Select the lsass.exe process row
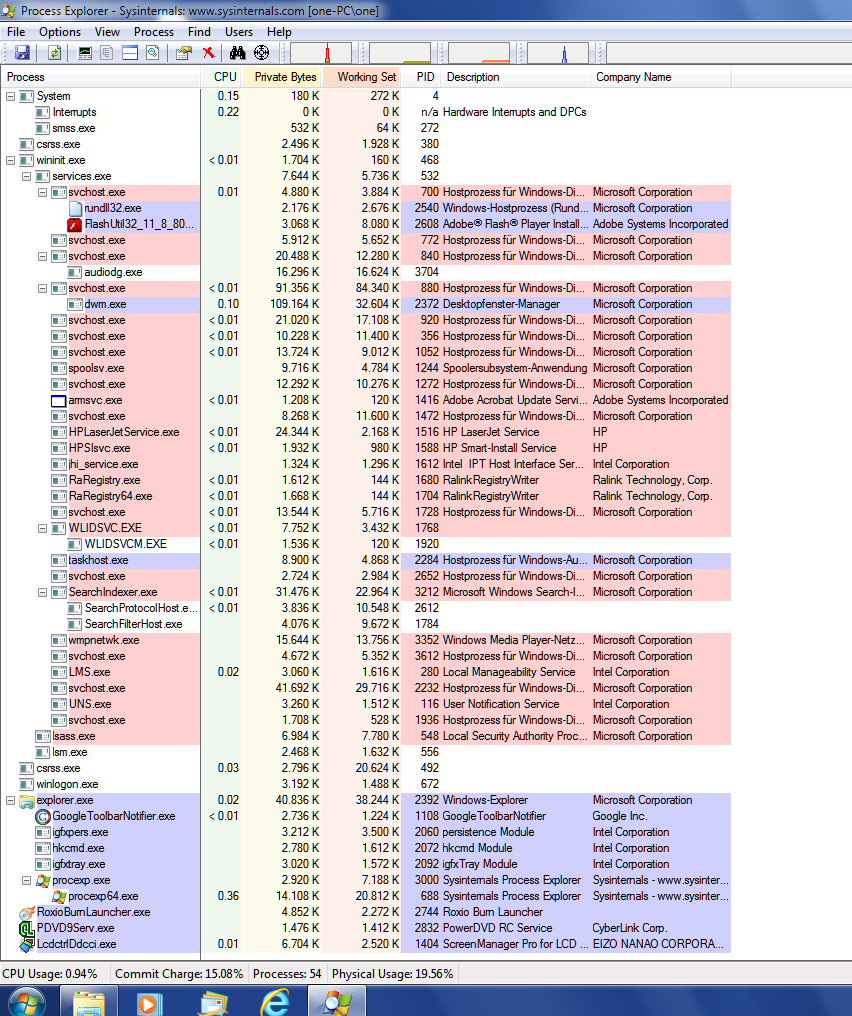 tap(366, 736)
